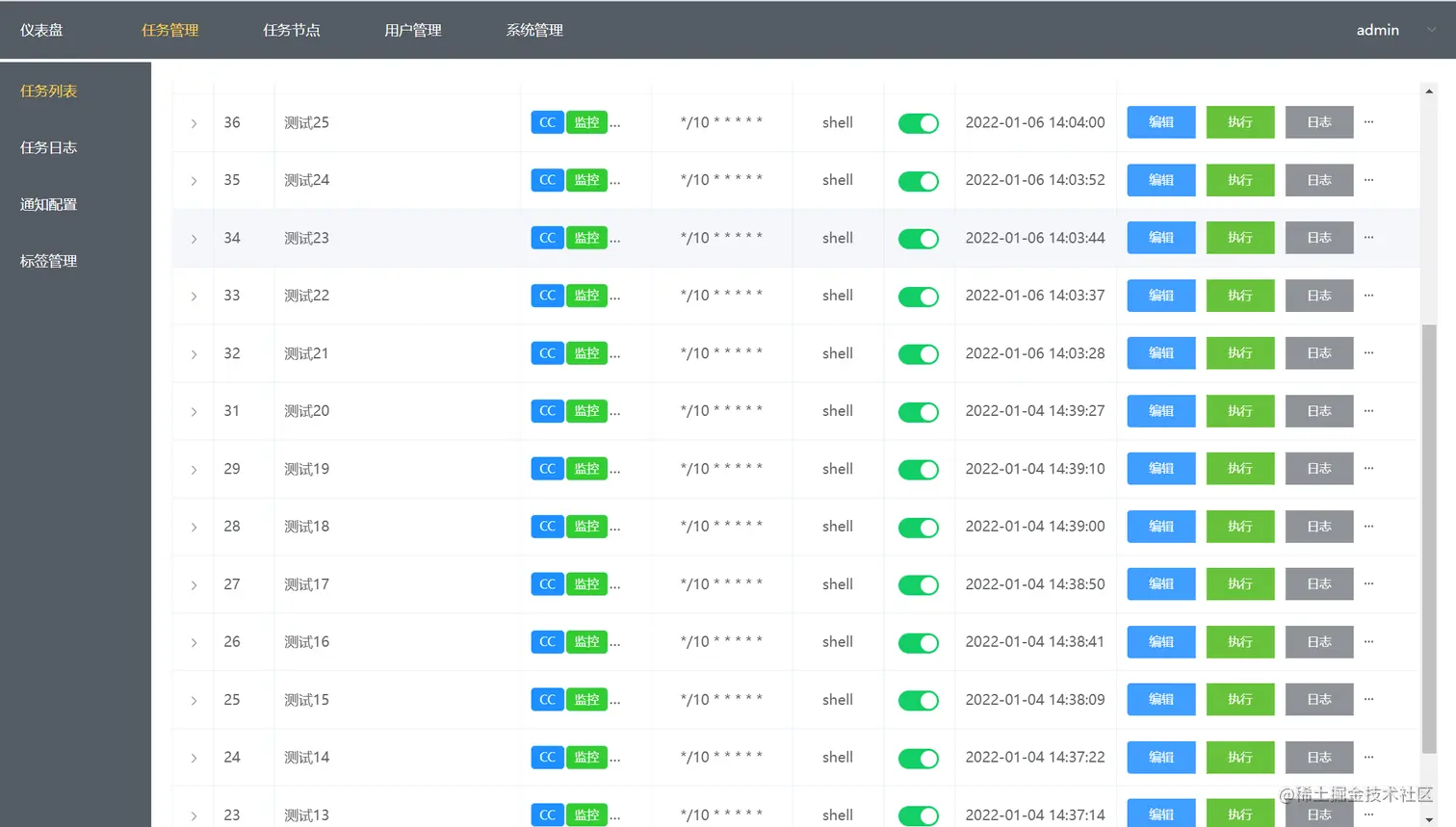Run task 测试23 with 执行 button
1456x827 pixels.
pyautogui.click(x=1240, y=238)
